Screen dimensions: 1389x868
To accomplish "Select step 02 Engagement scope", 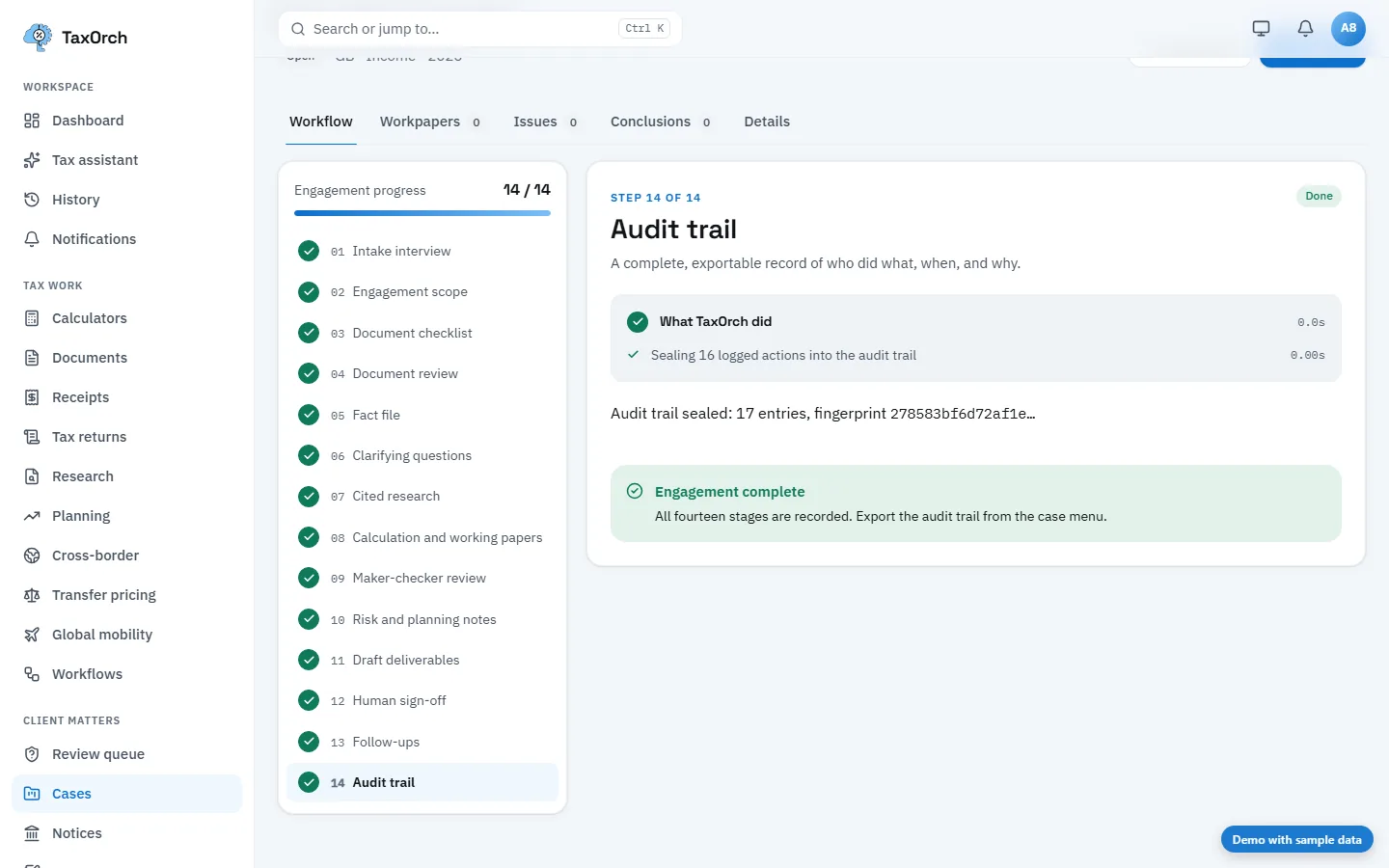I will (x=422, y=291).
